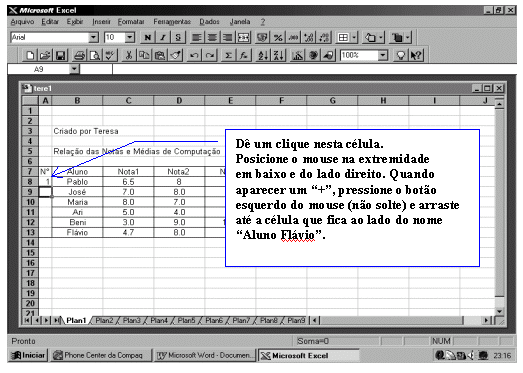The image size is (523, 373).
Task: Toggle underline formatting S button
Action: [178, 37]
